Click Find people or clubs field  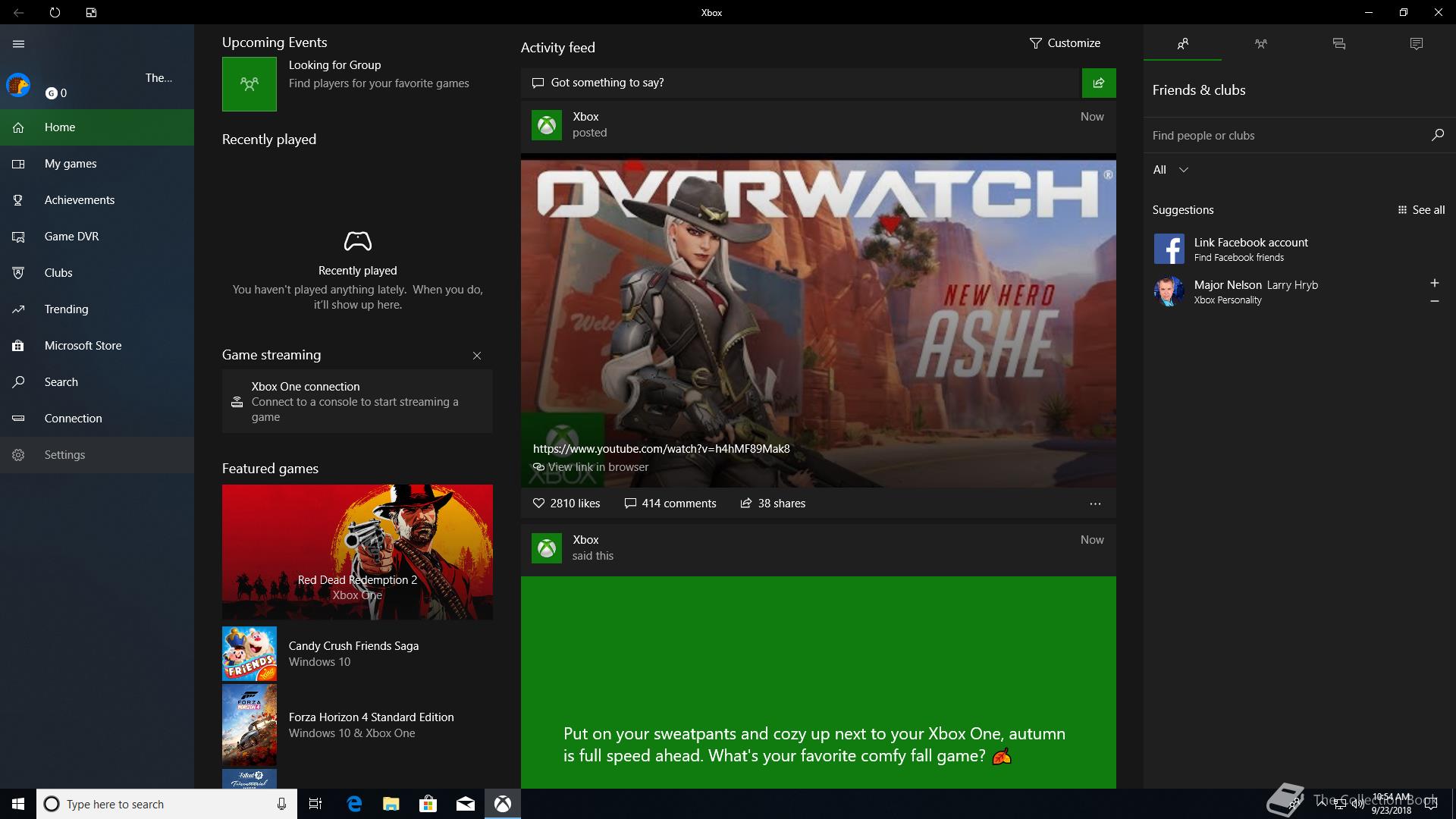pyautogui.click(x=1285, y=136)
